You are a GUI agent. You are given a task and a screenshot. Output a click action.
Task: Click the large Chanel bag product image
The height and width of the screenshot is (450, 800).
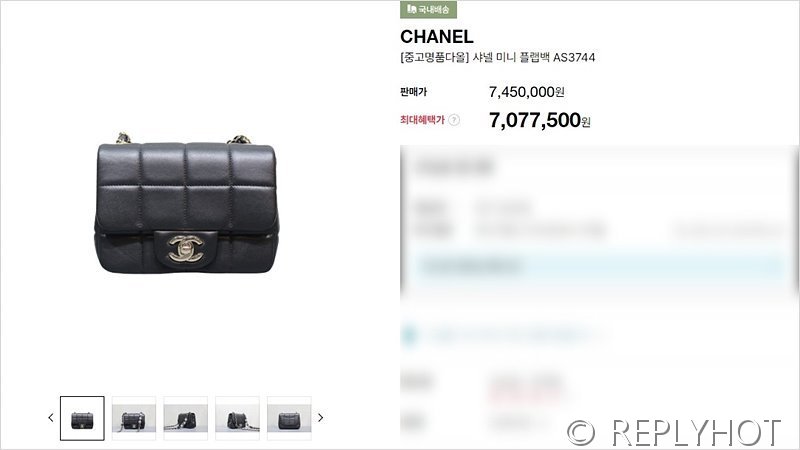pyautogui.click(x=187, y=204)
